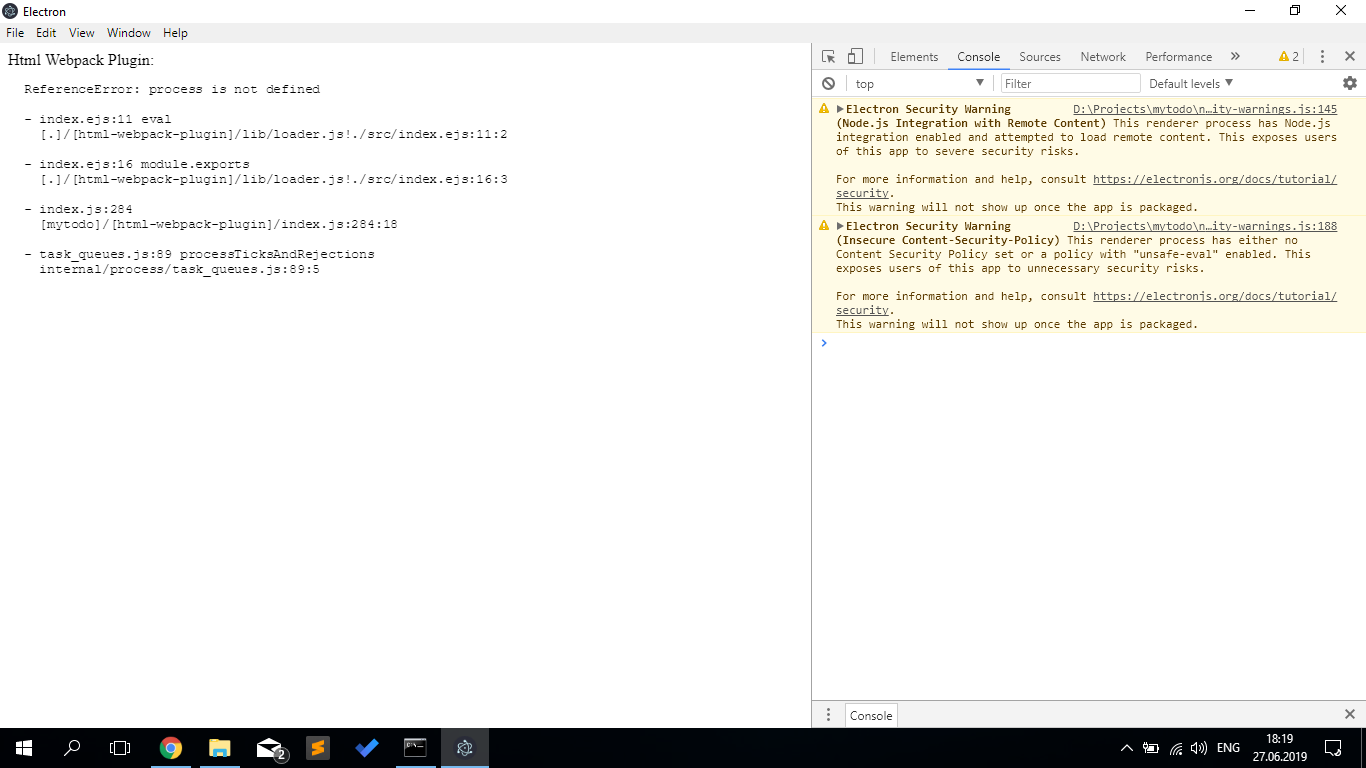Screen dimensions: 1366x768
Task: Open File Explorer from the taskbar
Action: pyautogui.click(x=220, y=748)
